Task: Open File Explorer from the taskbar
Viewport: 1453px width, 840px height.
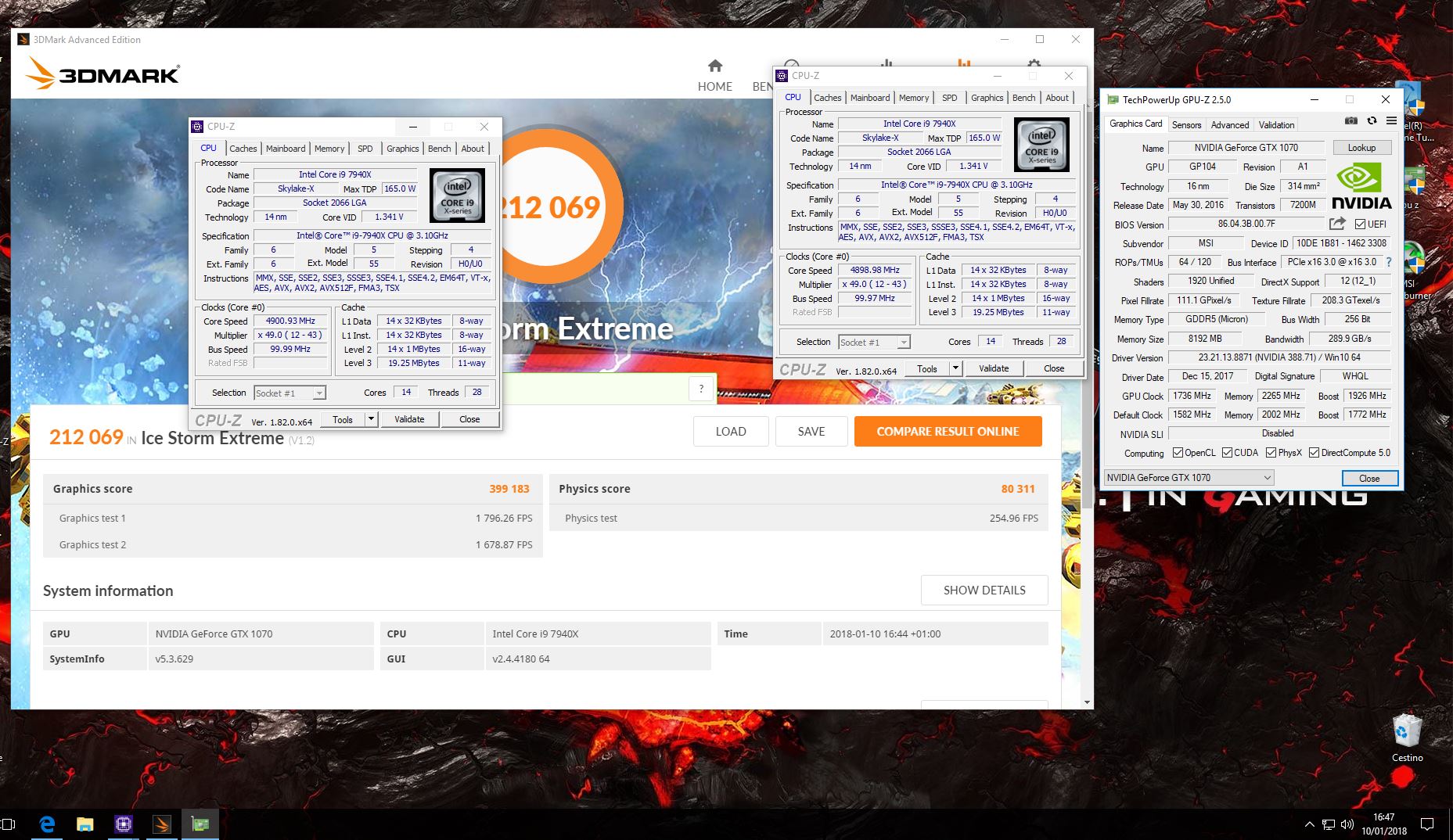Action: pos(85,824)
